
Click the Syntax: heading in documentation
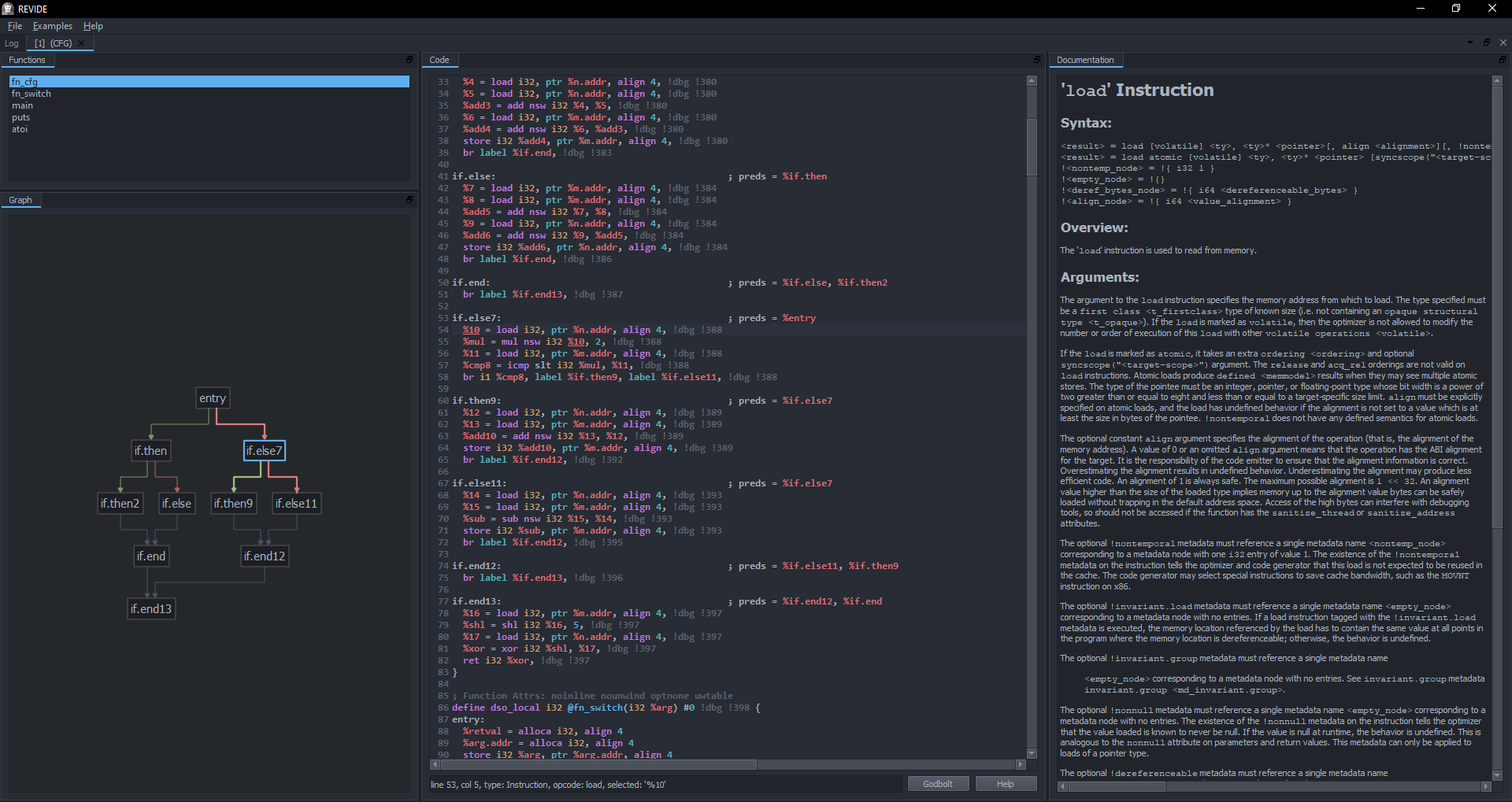click(1086, 123)
